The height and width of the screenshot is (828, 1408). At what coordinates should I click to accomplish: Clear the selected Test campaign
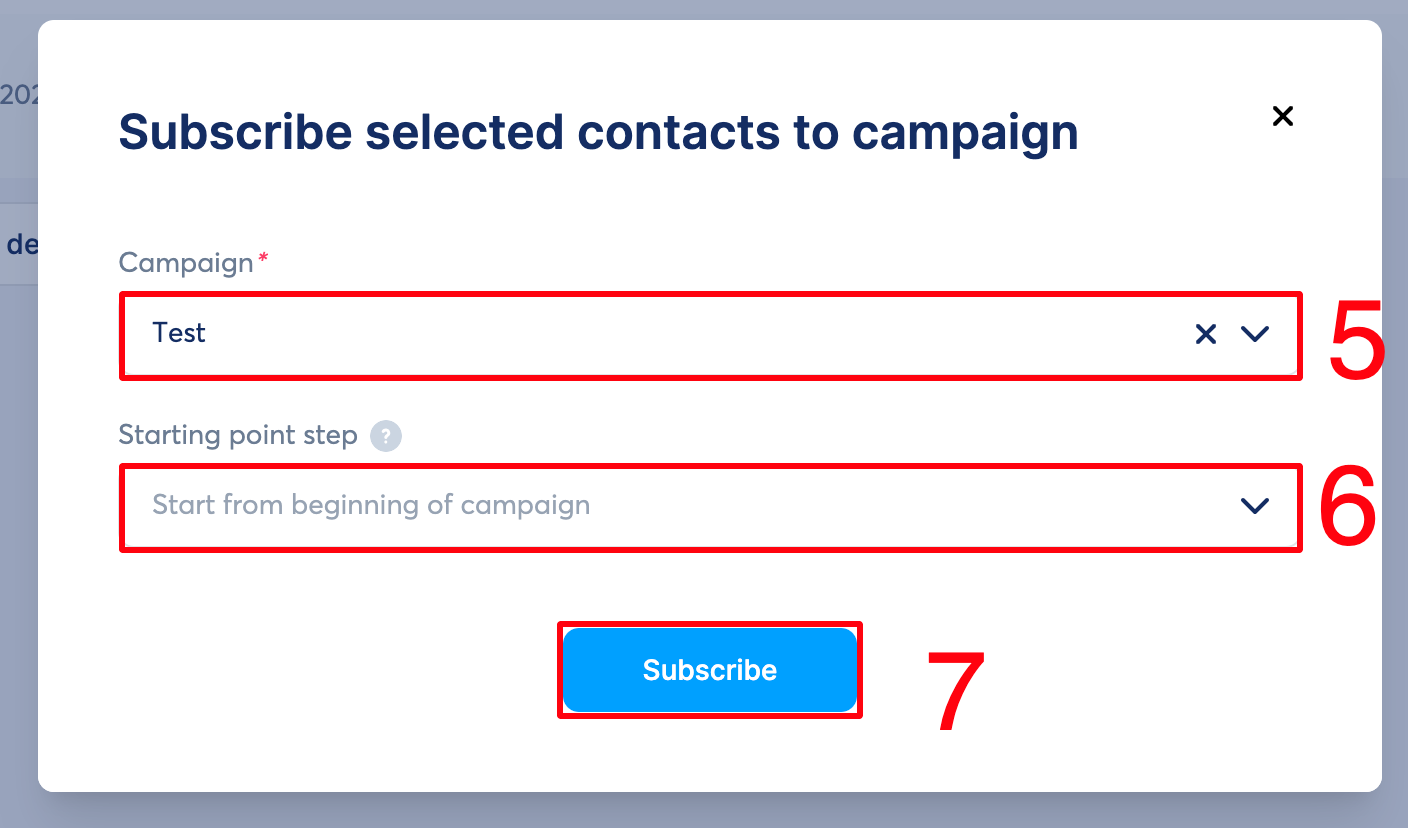coord(1206,334)
